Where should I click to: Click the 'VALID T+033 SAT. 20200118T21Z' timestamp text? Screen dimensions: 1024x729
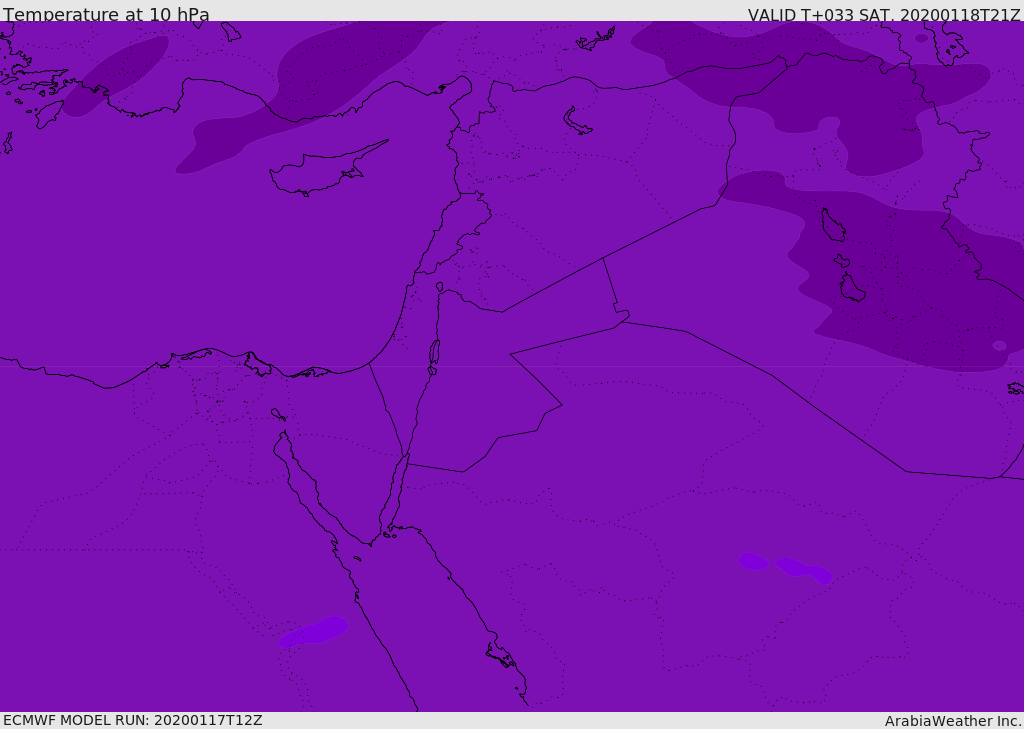[884, 14]
